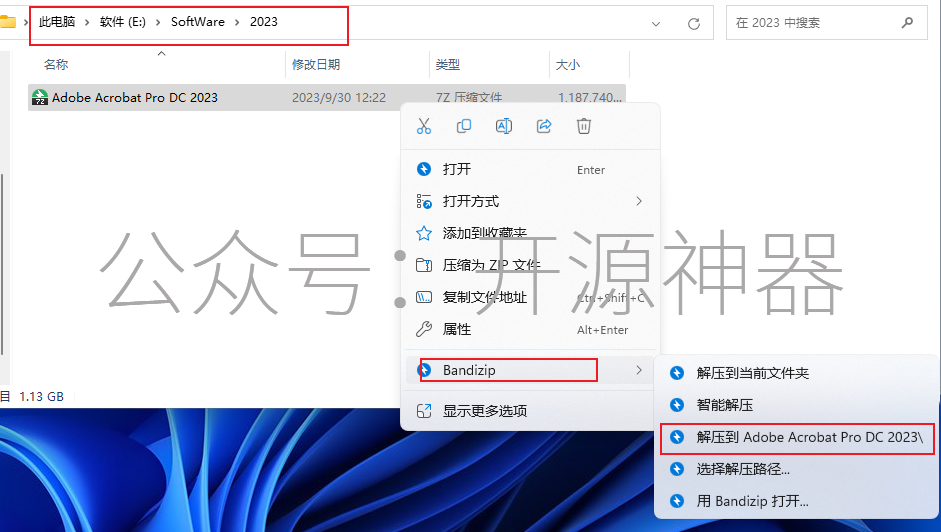Open the Bandizip submenu entry
941x532 pixels.
(x=530, y=370)
